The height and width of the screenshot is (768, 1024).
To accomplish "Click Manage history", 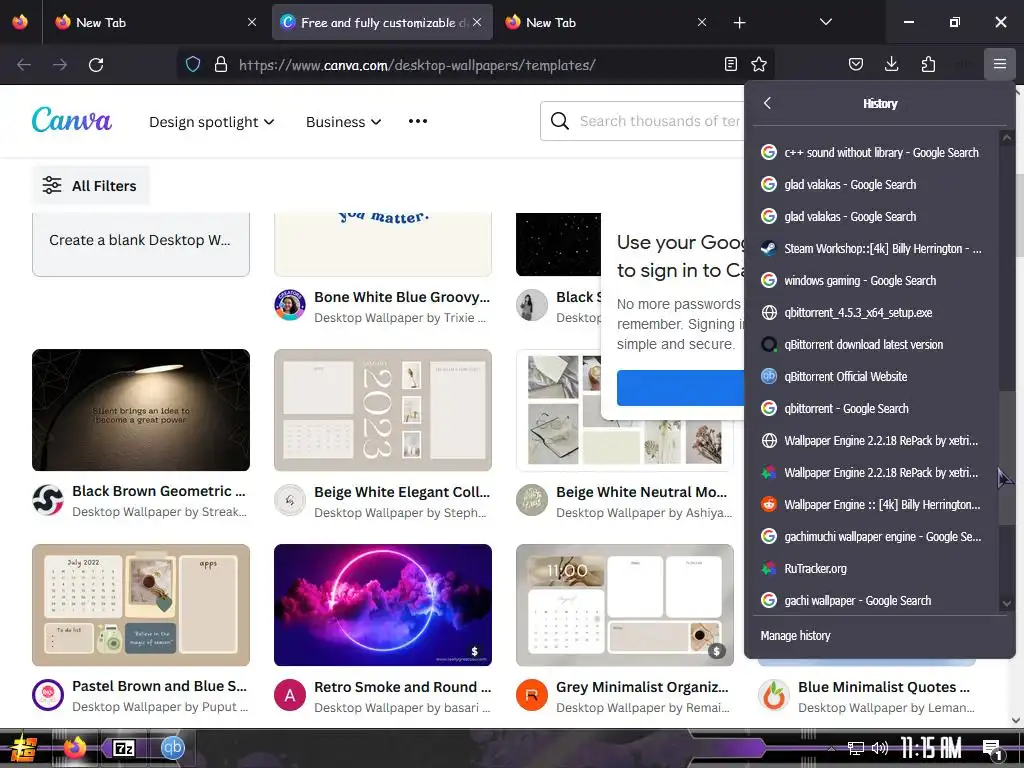I will 795,636.
